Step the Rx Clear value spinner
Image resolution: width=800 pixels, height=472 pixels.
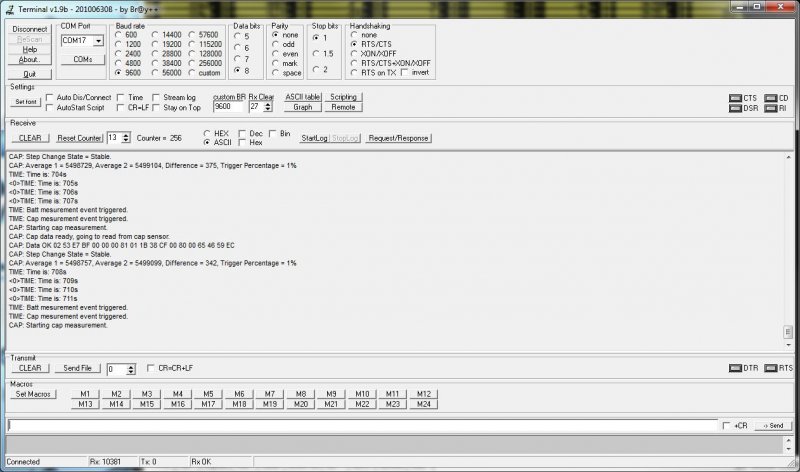pos(267,106)
